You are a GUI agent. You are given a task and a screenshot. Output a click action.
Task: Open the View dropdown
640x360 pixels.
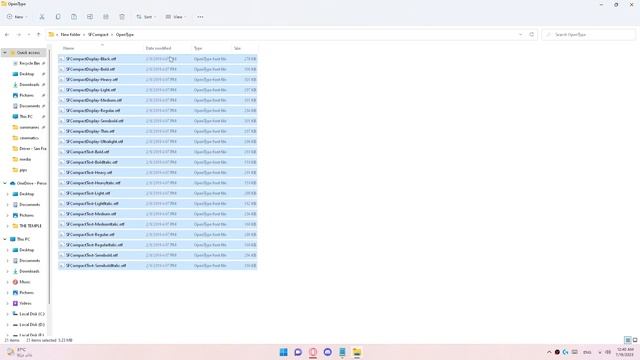click(176, 17)
